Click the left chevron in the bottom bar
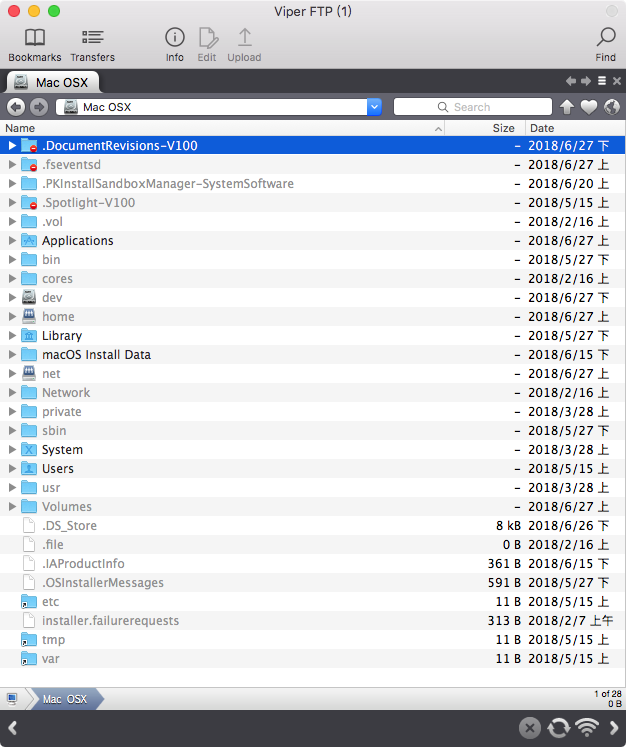The width and height of the screenshot is (626, 747). pyautogui.click(x=12, y=728)
